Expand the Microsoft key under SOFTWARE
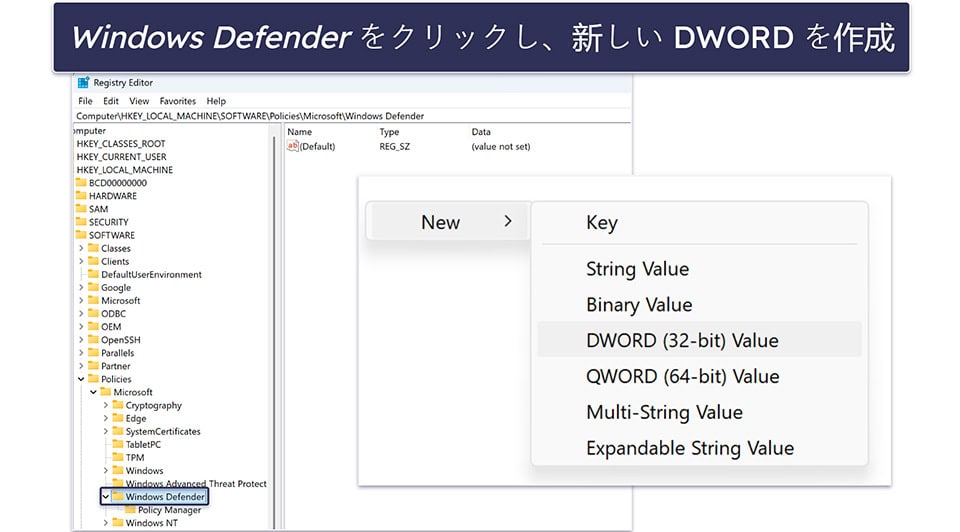 pyautogui.click(x=81, y=301)
